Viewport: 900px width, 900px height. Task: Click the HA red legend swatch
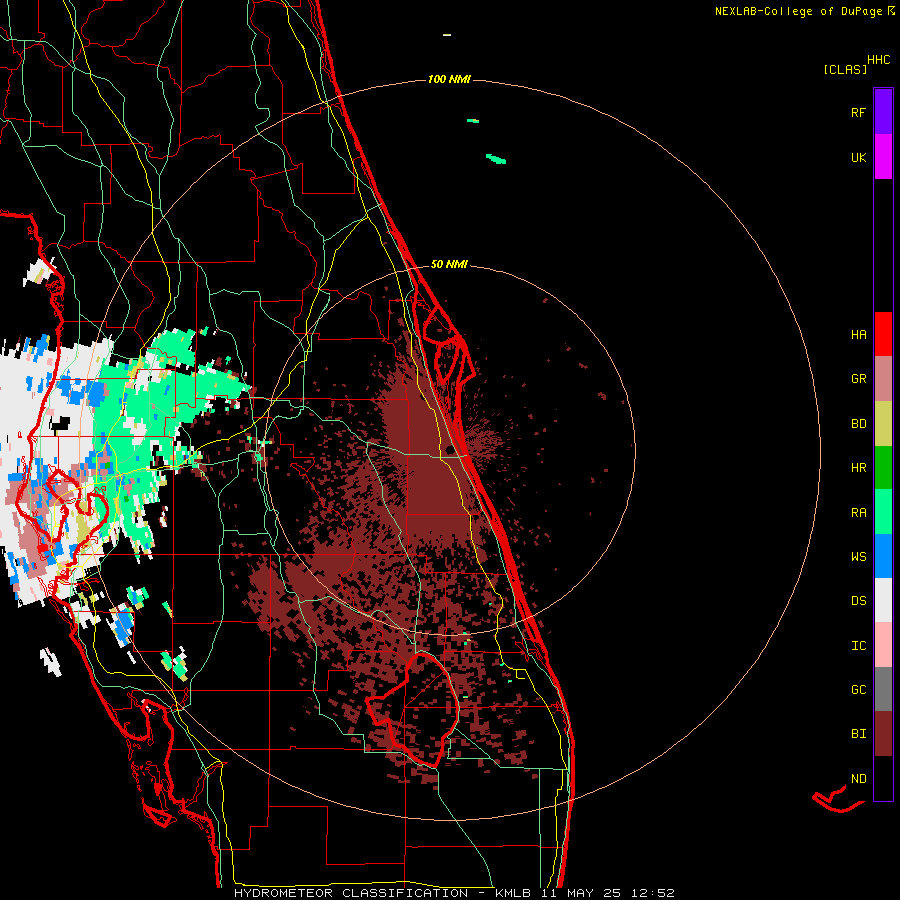[883, 334]
